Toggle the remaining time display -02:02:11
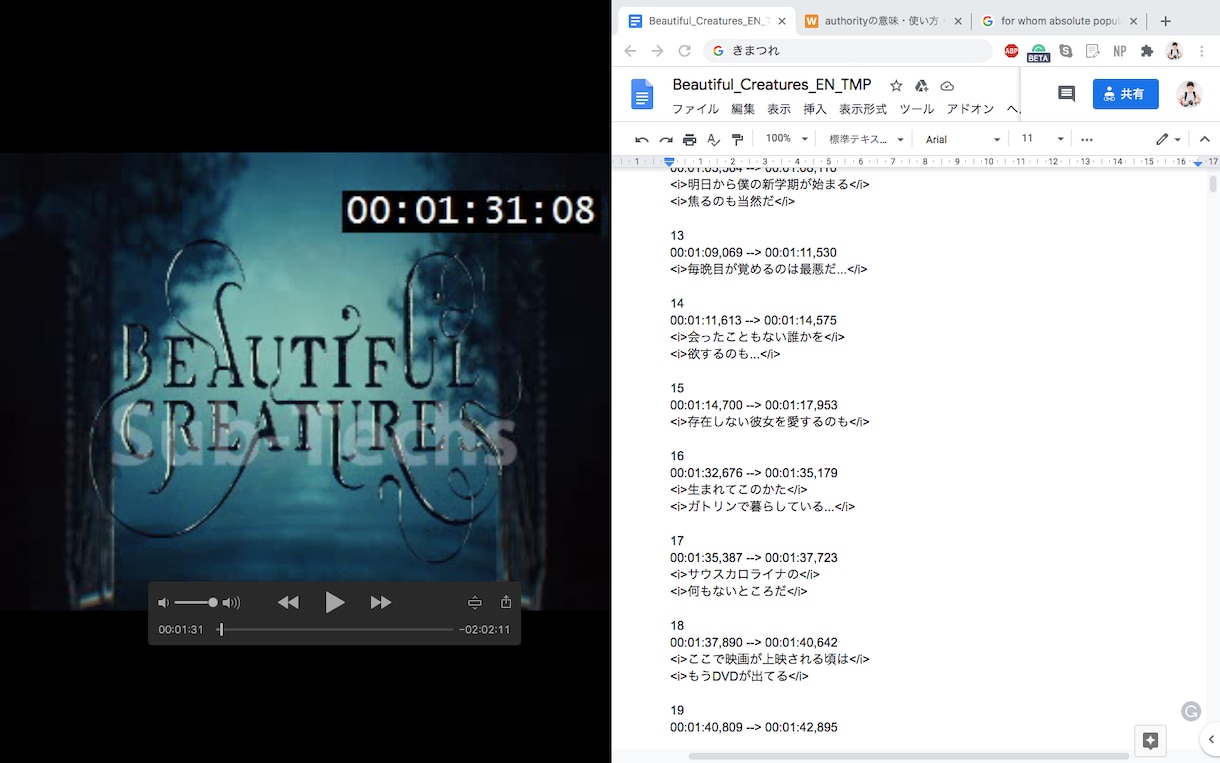Viewport: 1220px width, 763px height. tap(484, 630)
